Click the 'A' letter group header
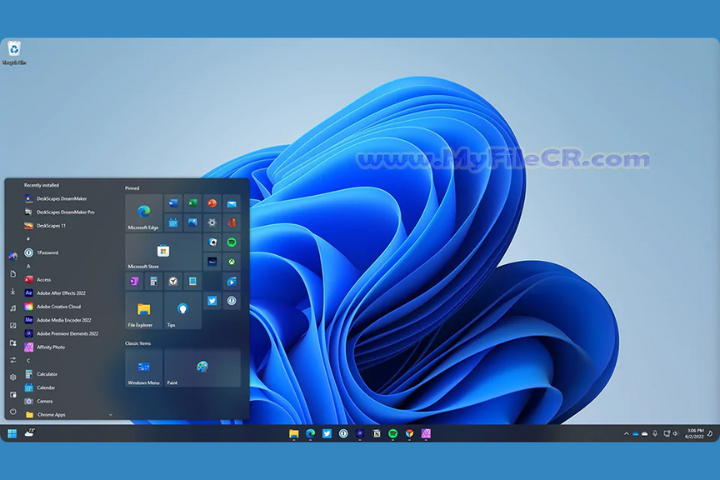This screenshot has width=720, height=480. pos(28,266)
